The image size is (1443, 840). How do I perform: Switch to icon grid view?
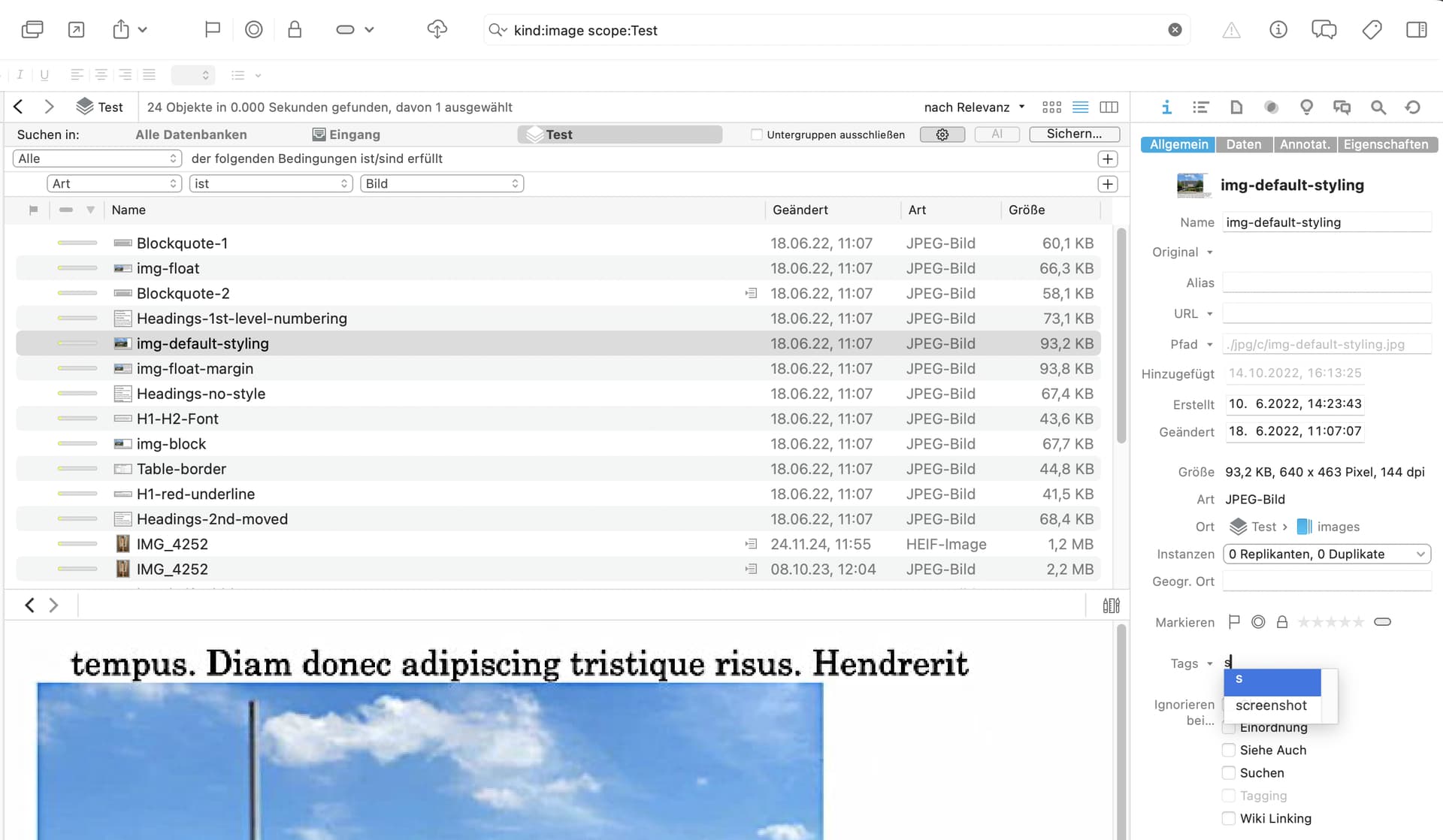1052,107
